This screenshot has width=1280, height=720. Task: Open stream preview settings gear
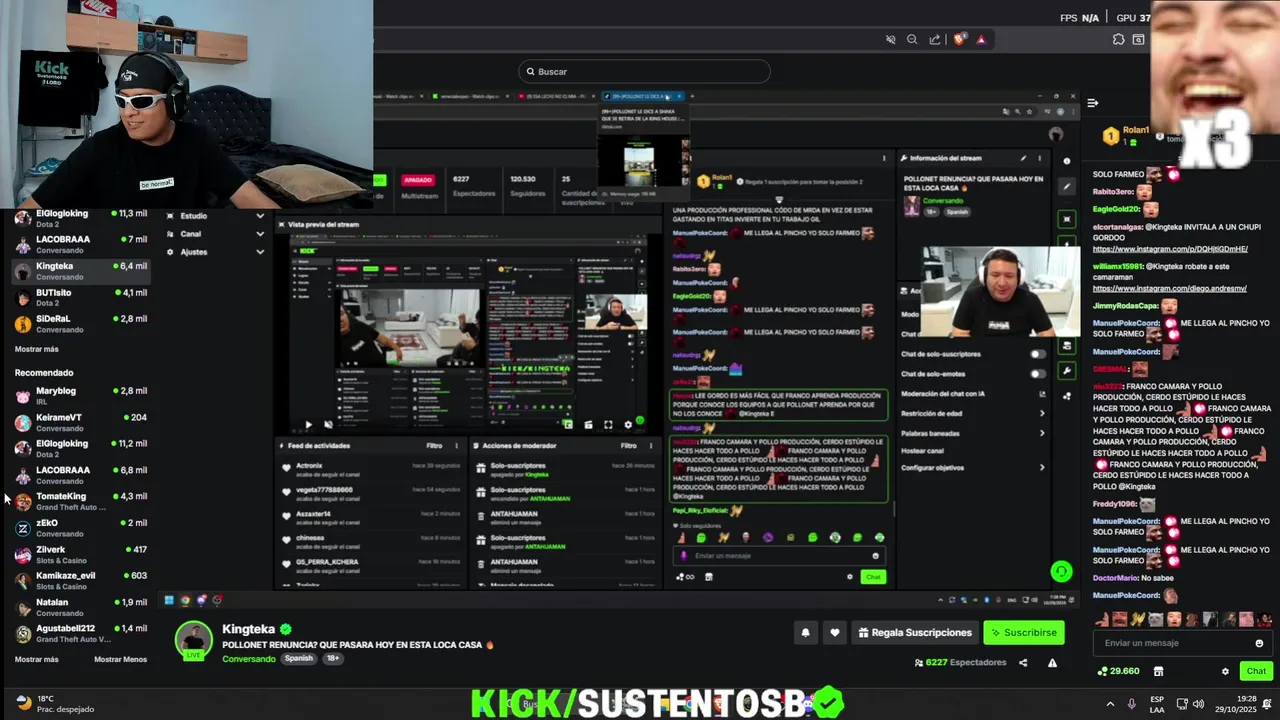pyautogui.click(x=627, y=425)
